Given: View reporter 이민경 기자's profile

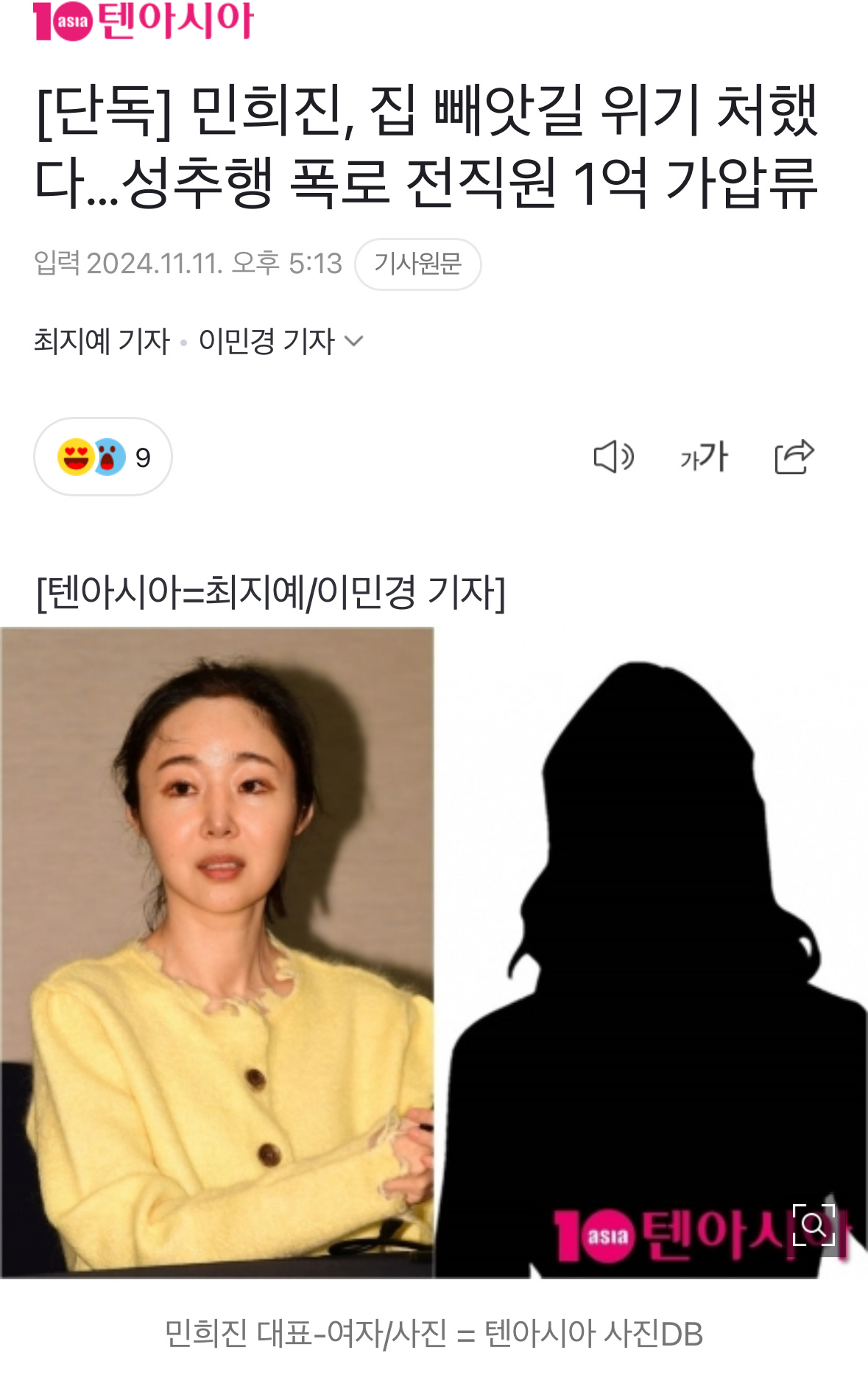Looking at the screenshot, I should pos(267,341).
